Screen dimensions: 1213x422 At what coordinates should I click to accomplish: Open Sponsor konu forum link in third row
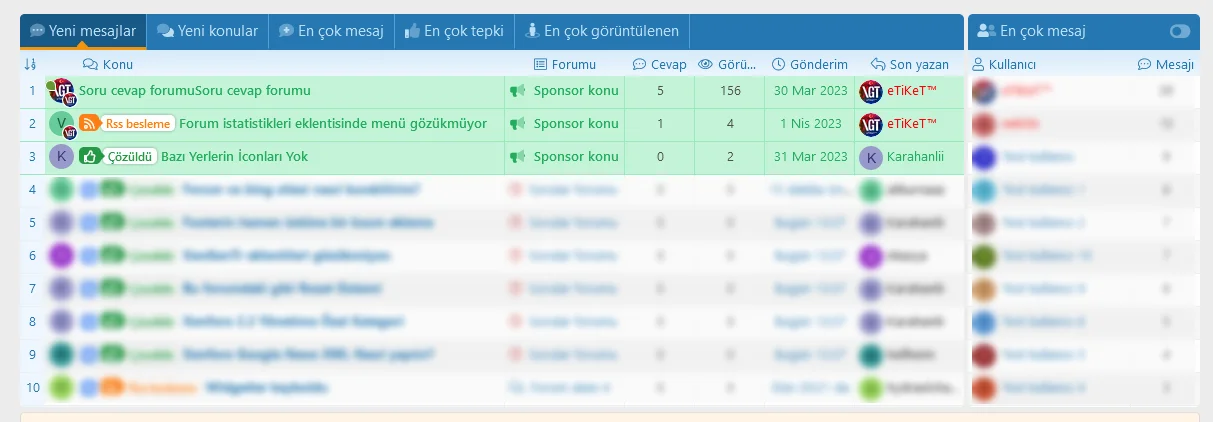[x=576, y=157]
